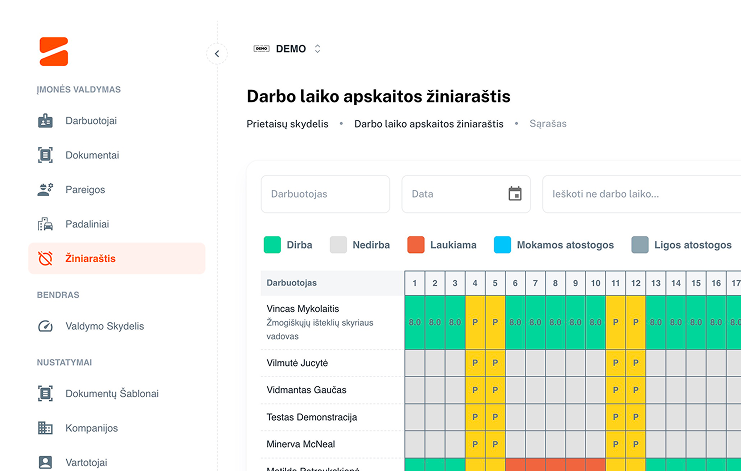741x471 pixels.
Task: Click the Pareigos people icon
Action: point(45,190)
